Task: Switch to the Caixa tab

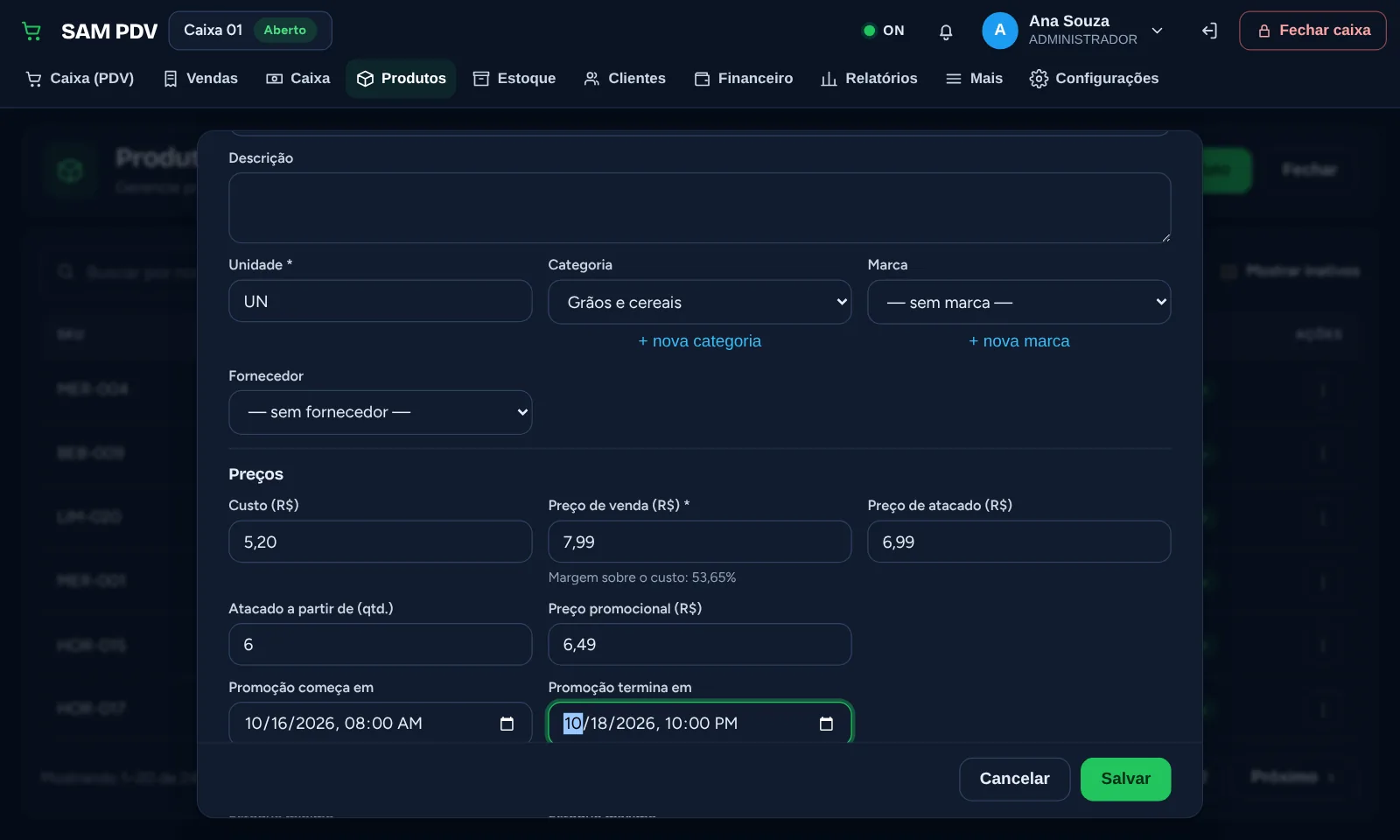Action: pyautogui.click(x=298, y=79)
